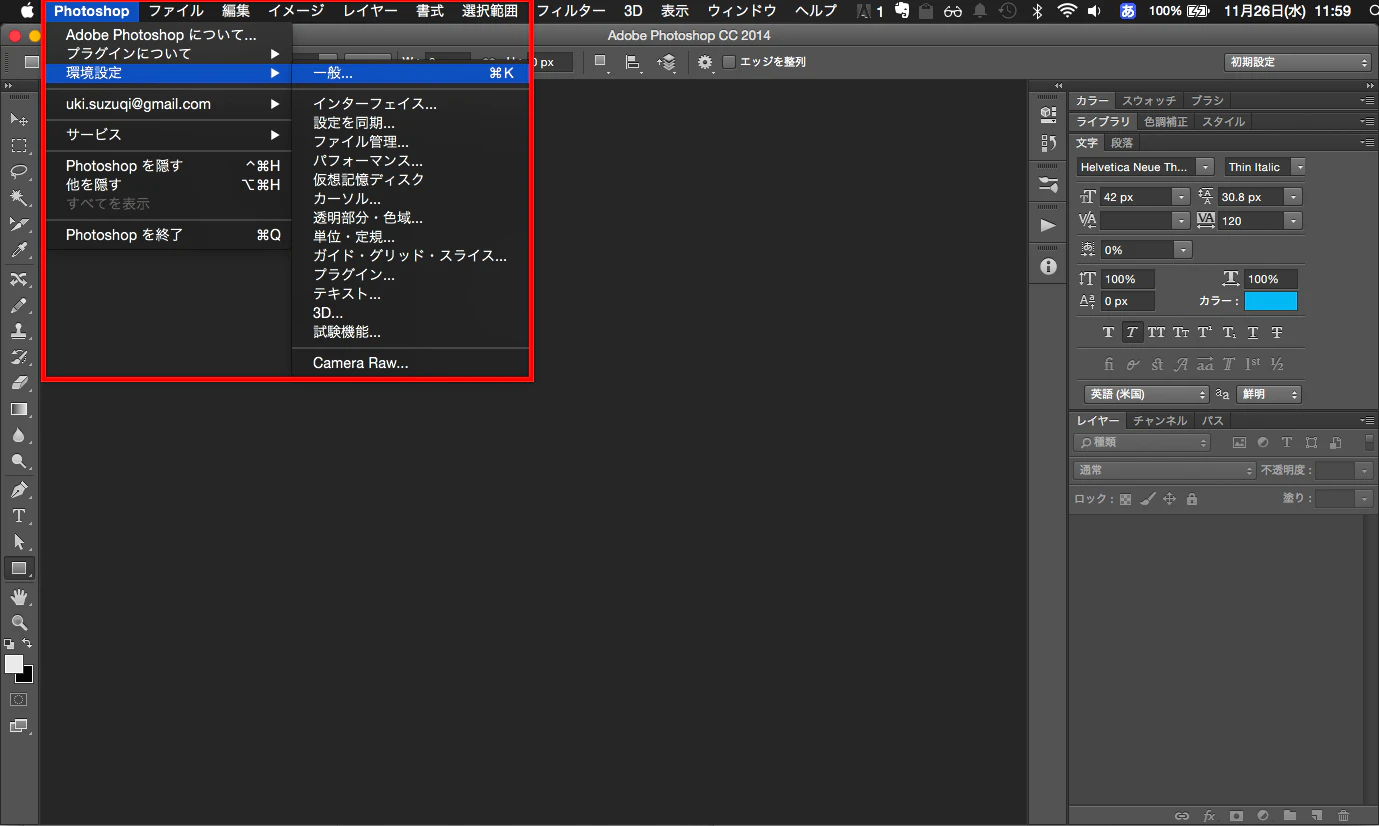Viewport: 1379px width, 826px height.
Task: Open path operations in options bar
Action: (x=601, y=62)
